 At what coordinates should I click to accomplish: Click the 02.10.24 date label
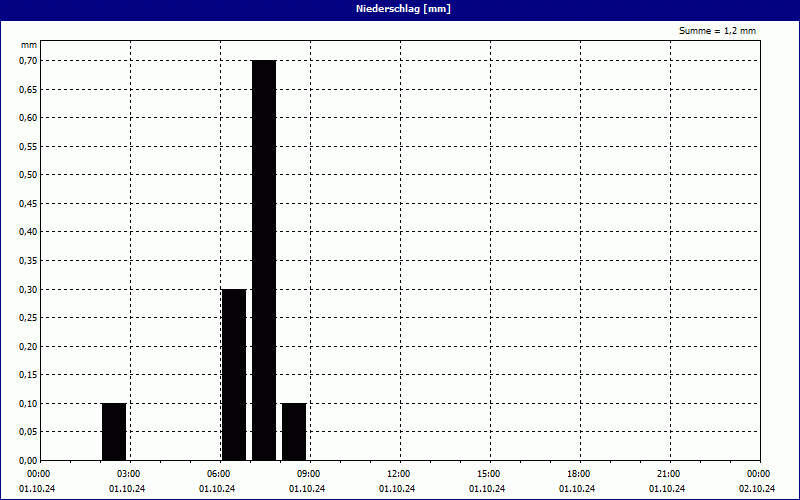pyautogui.click(x=757, y=489)
